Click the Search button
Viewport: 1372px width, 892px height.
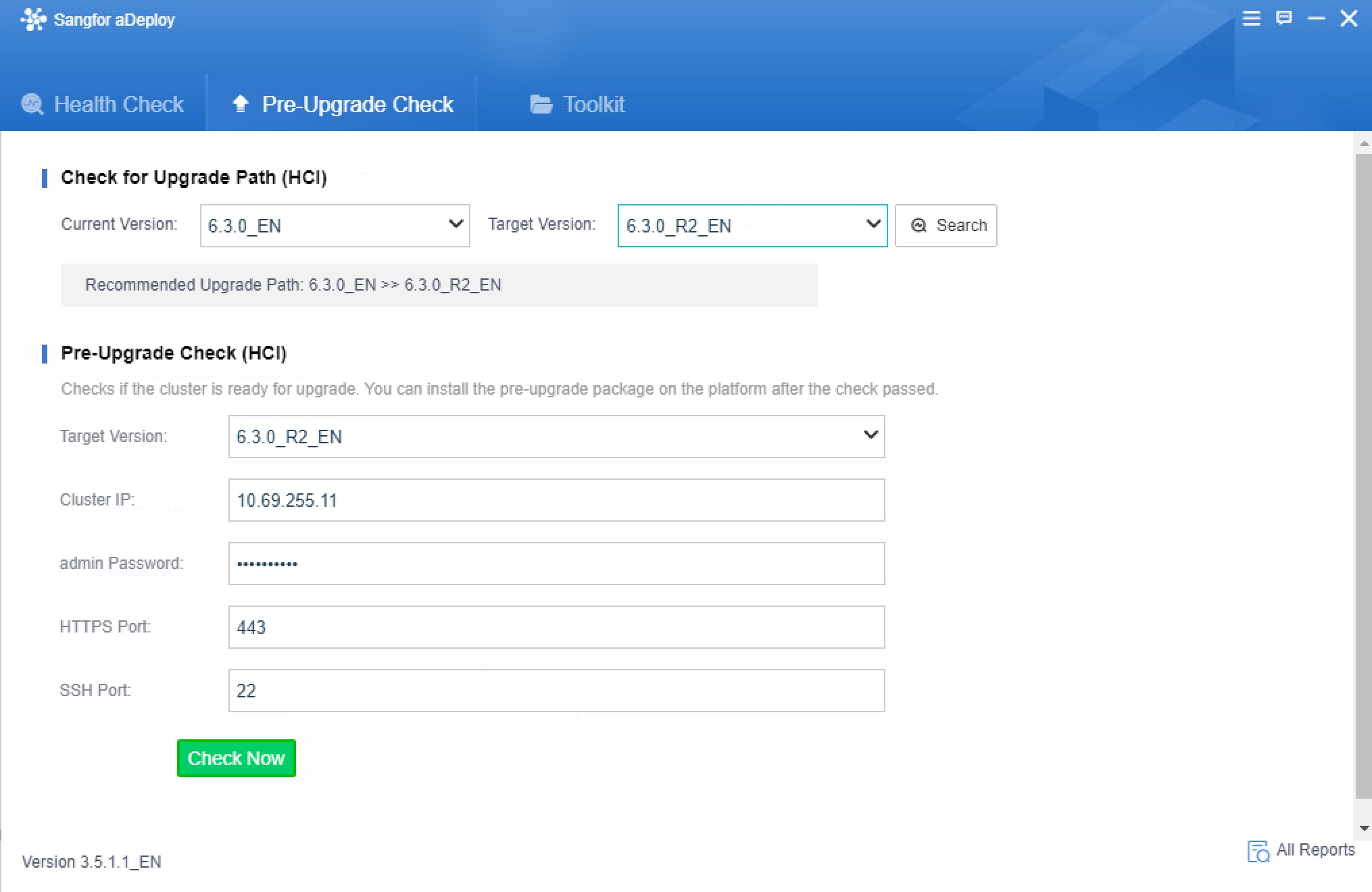[x=946, y=226]
